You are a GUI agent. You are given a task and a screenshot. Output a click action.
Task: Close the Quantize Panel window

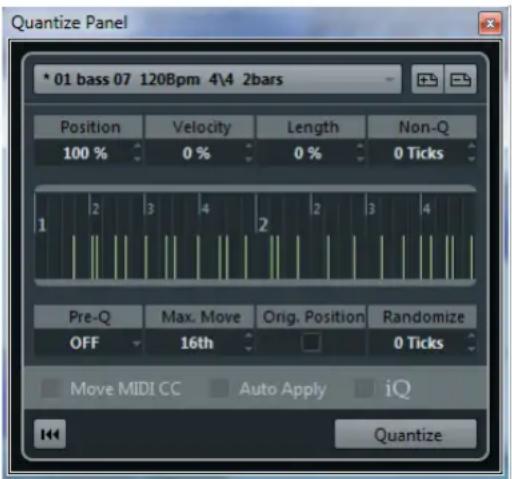pos(490,23)
